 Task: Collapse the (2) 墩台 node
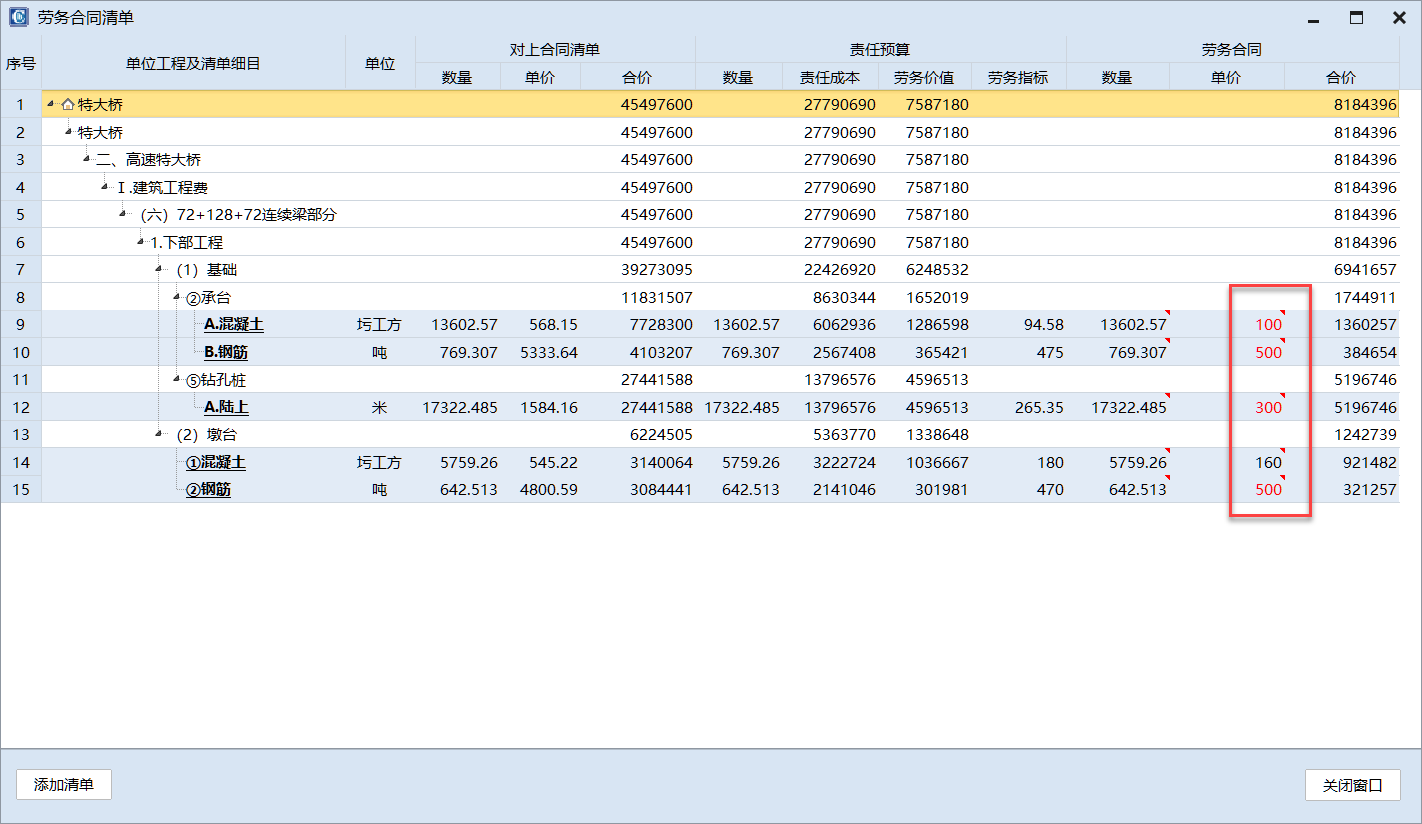point(159,434)
